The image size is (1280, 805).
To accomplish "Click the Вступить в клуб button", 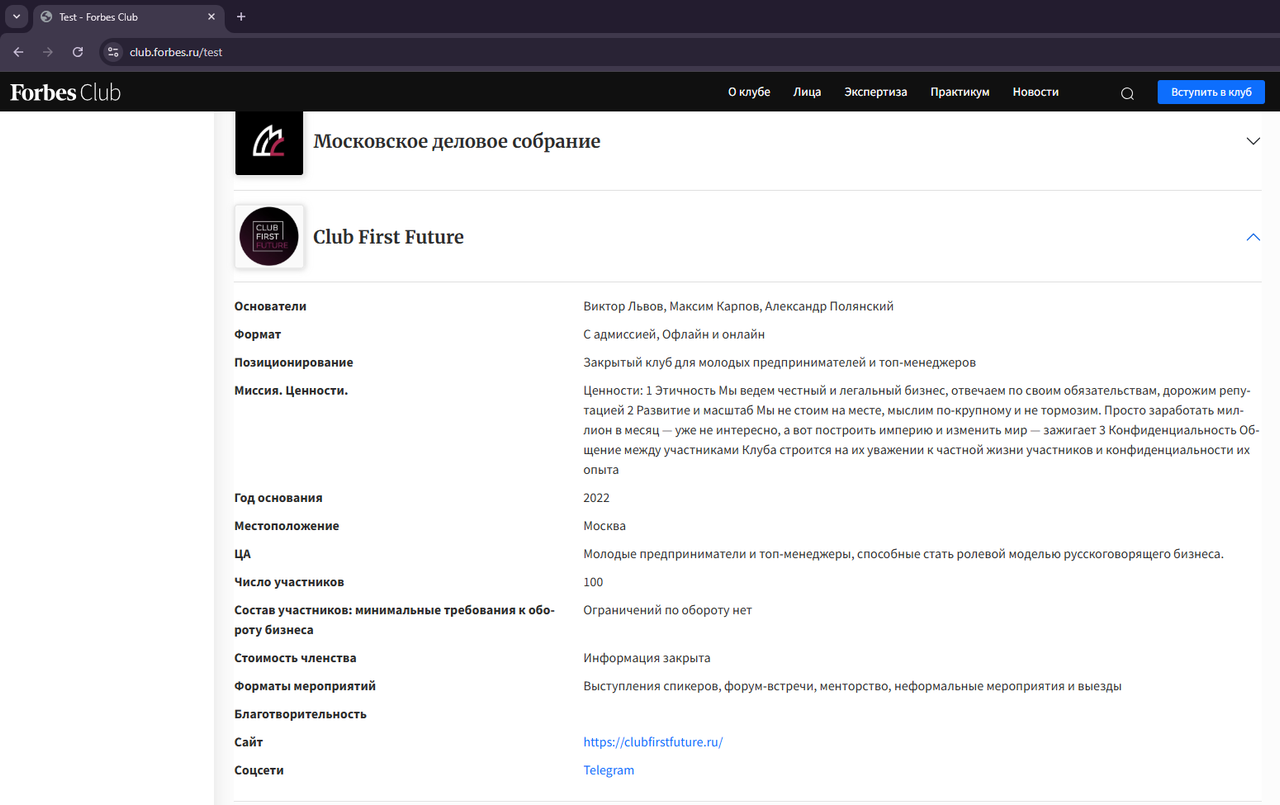I will tap(1211, 92).
